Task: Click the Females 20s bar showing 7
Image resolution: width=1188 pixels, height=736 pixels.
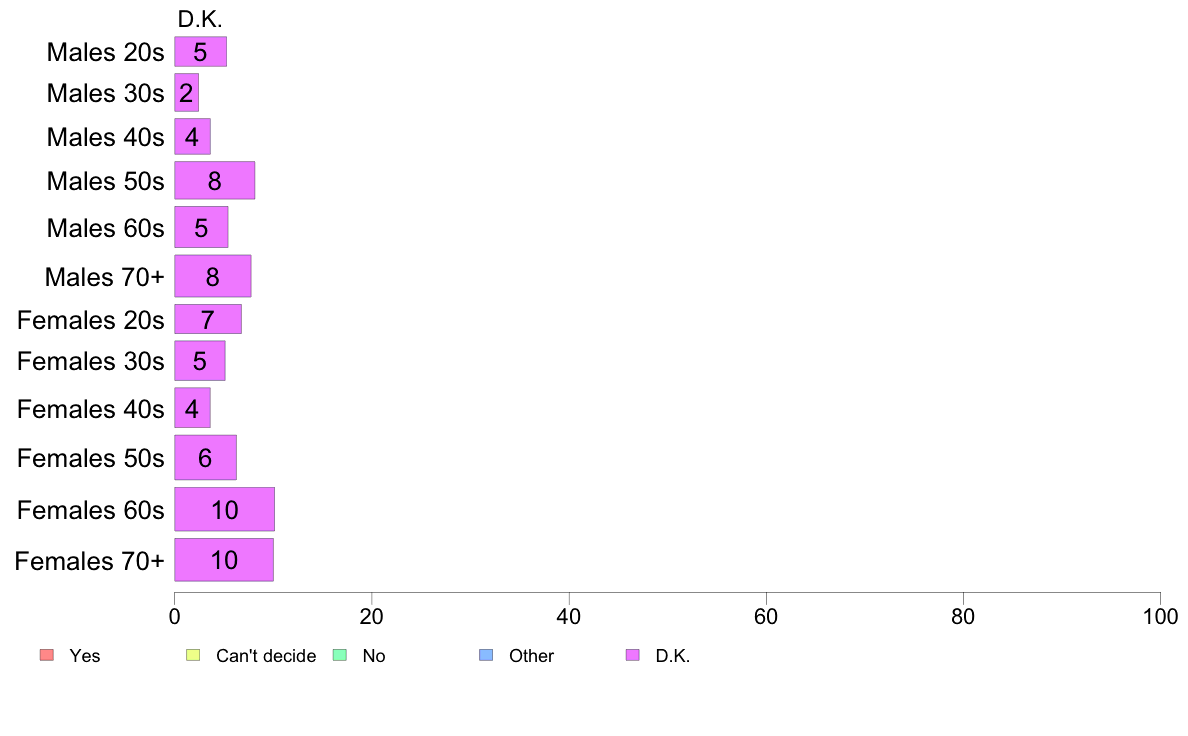Action: [x=208, y=319]
